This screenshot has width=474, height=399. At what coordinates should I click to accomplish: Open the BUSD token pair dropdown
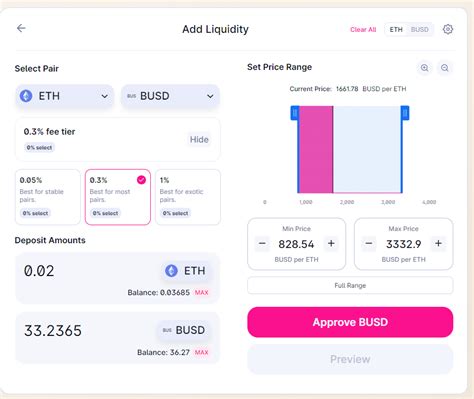point(170,96)
